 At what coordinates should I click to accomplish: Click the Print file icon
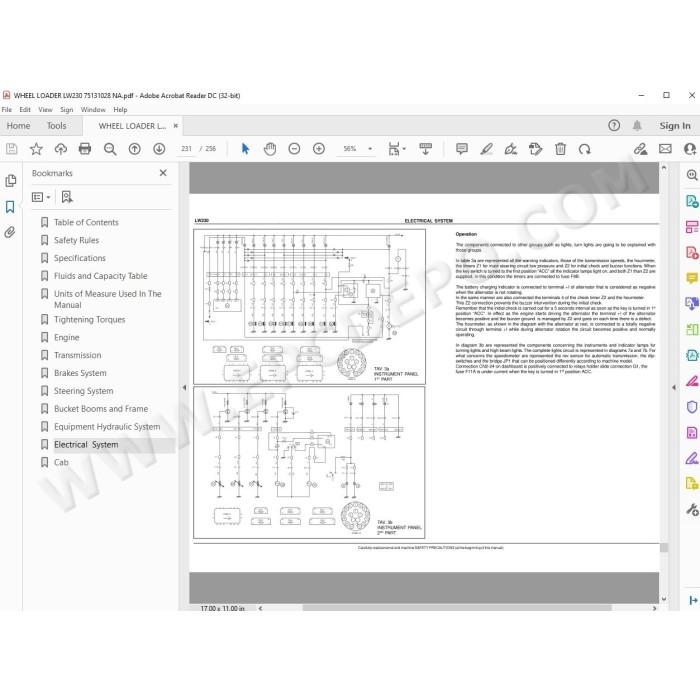[x=85, y=149]
